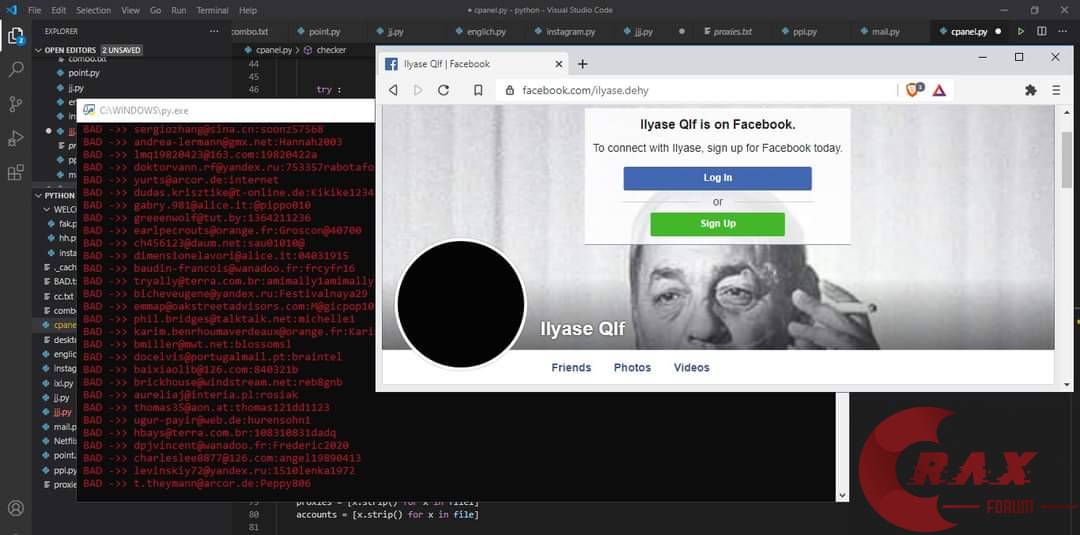
Task: Open the Run menu
Action: pyautogui.click(x=178, y=10)
